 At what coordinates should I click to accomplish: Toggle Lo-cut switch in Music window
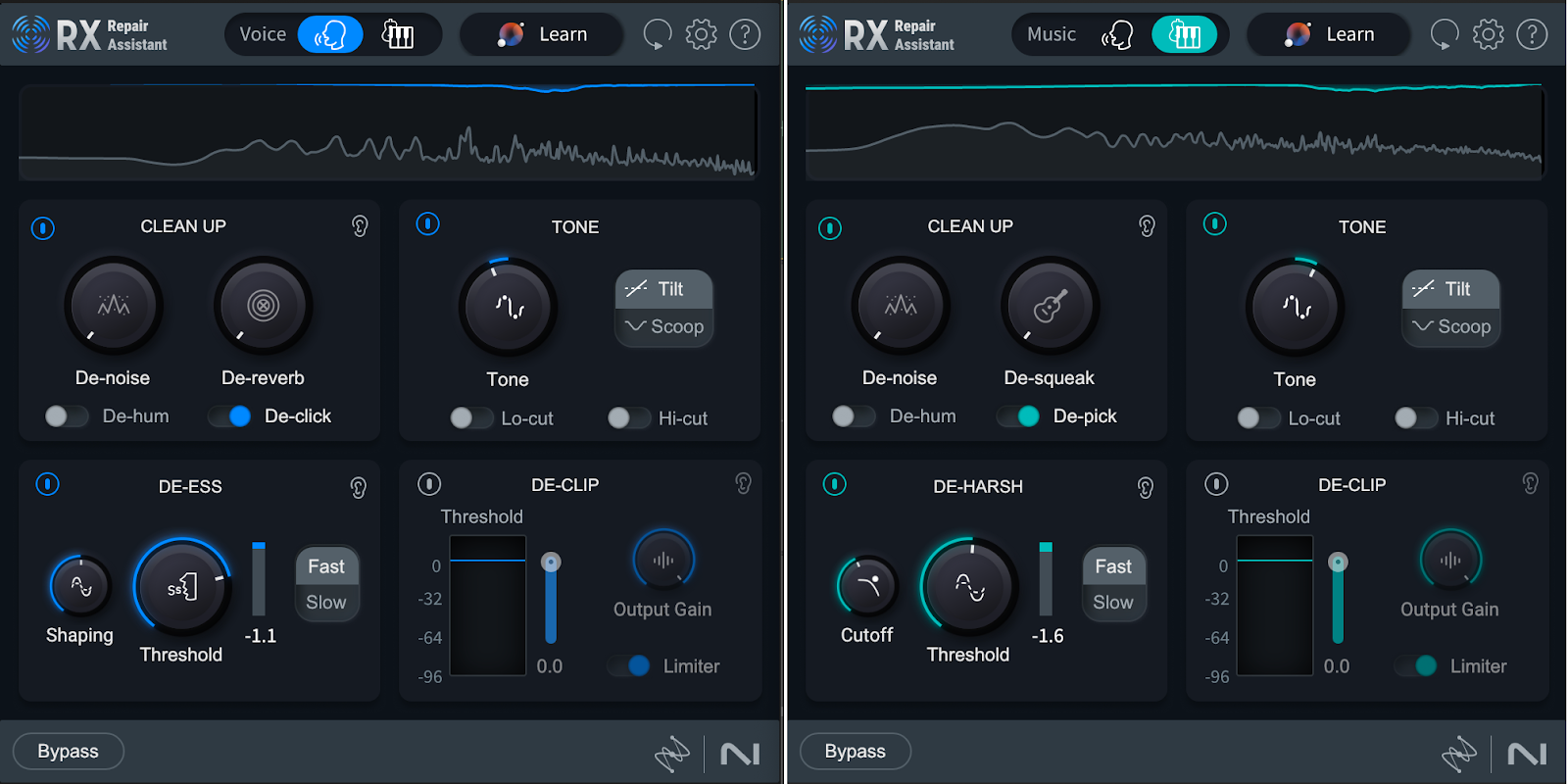[1258, 418]
